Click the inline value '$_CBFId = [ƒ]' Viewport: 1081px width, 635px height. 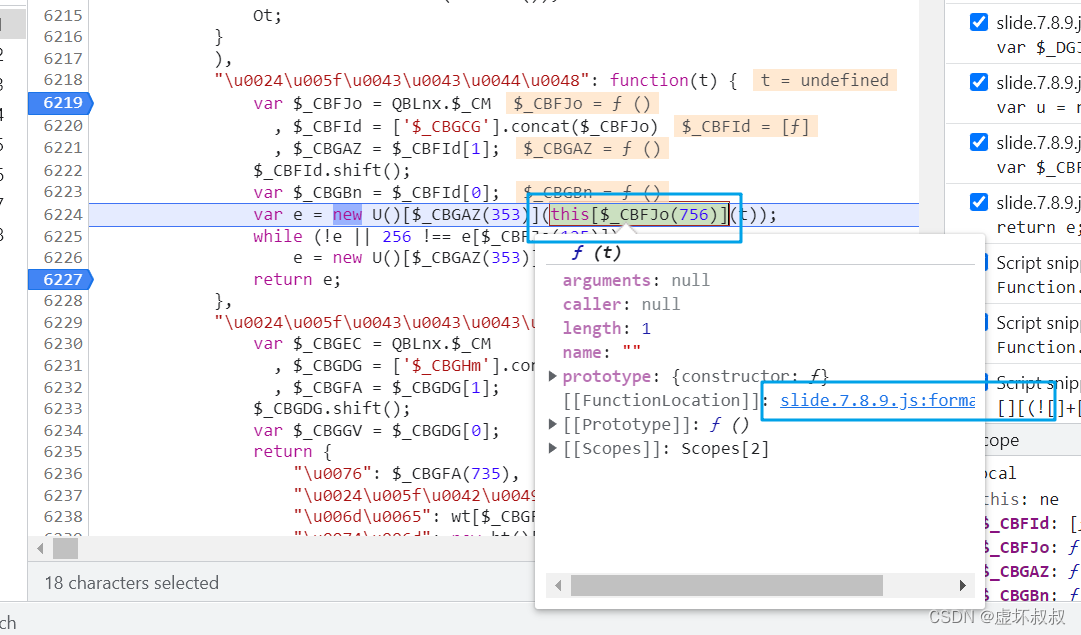[745, 126]
